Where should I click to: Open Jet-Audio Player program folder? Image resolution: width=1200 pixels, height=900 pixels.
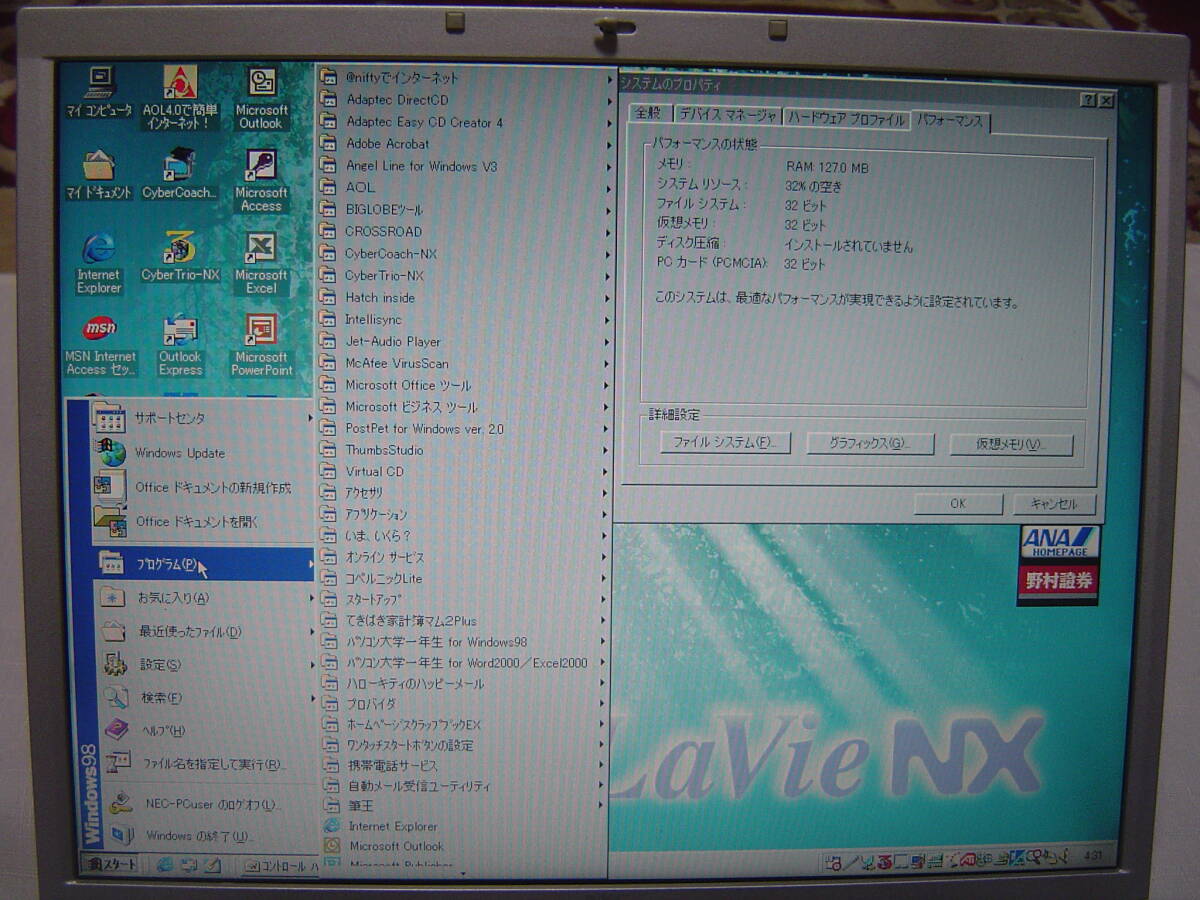click(x=464, y=341)
